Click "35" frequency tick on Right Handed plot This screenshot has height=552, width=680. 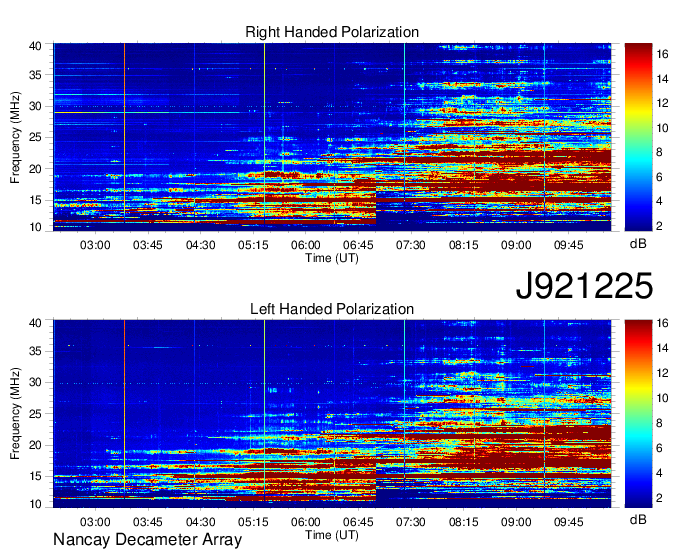(x=35, y=75)
